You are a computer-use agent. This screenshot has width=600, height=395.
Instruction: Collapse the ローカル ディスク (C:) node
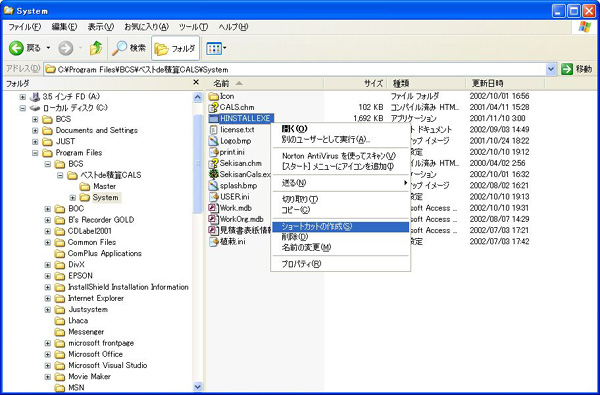click(23, 108)
